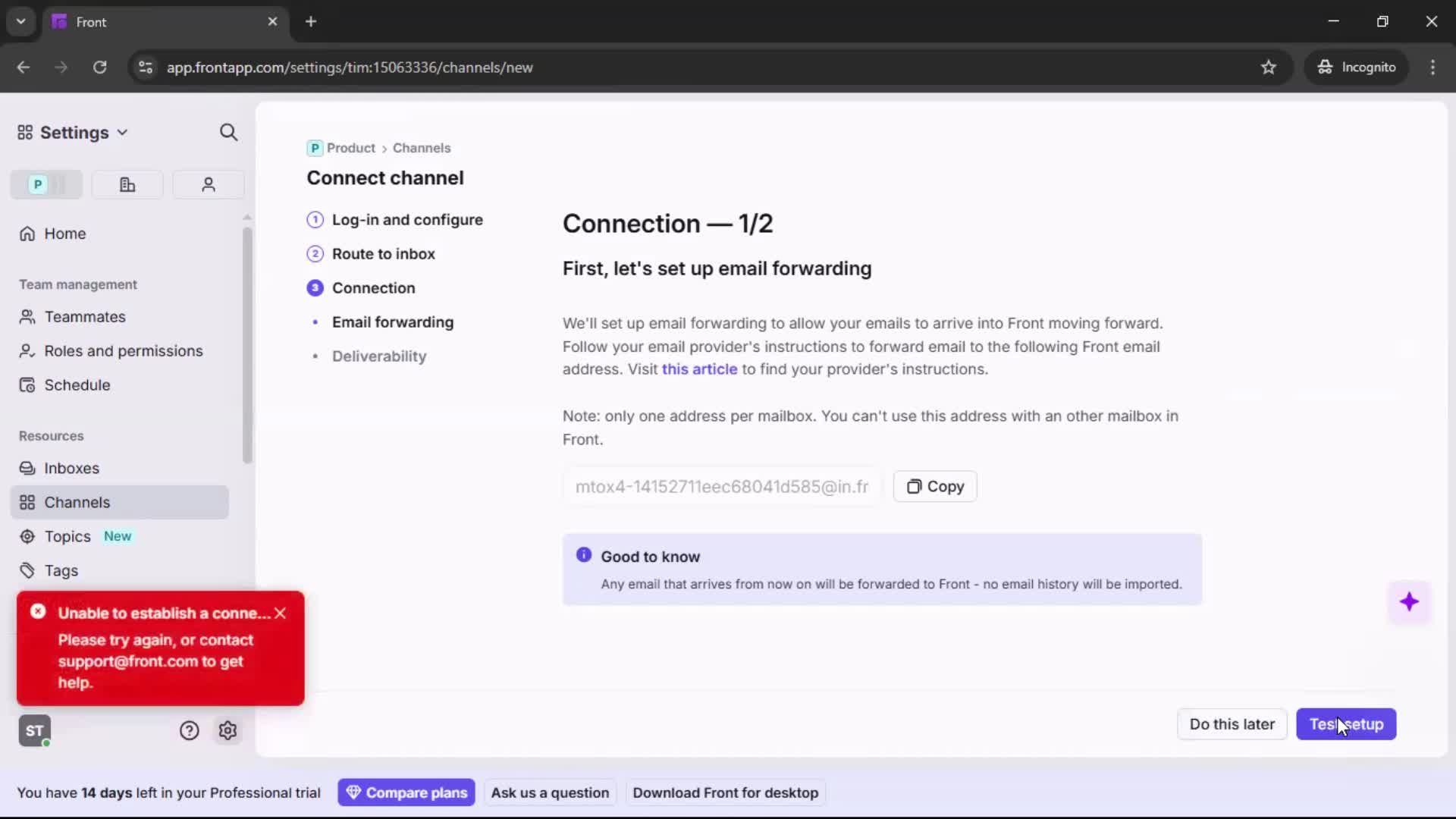Open preferences with the gear icon

pyautogui.click(x=227, y=730)
